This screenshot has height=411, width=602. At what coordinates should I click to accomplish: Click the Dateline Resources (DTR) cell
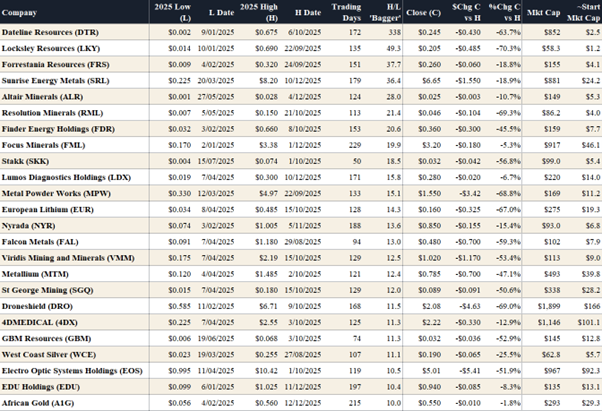pyautogui.click(x=48, y=33)
